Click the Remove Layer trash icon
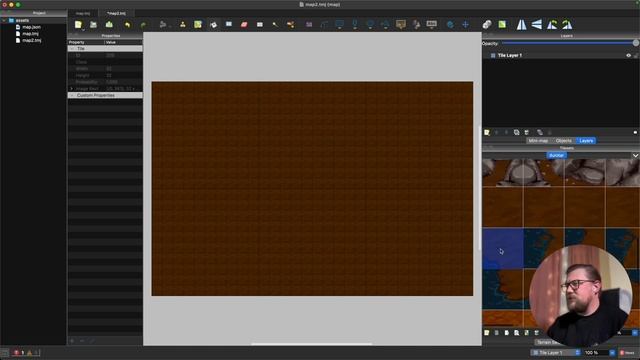Screen dimensions: 640x360 [x=527, y=132]
